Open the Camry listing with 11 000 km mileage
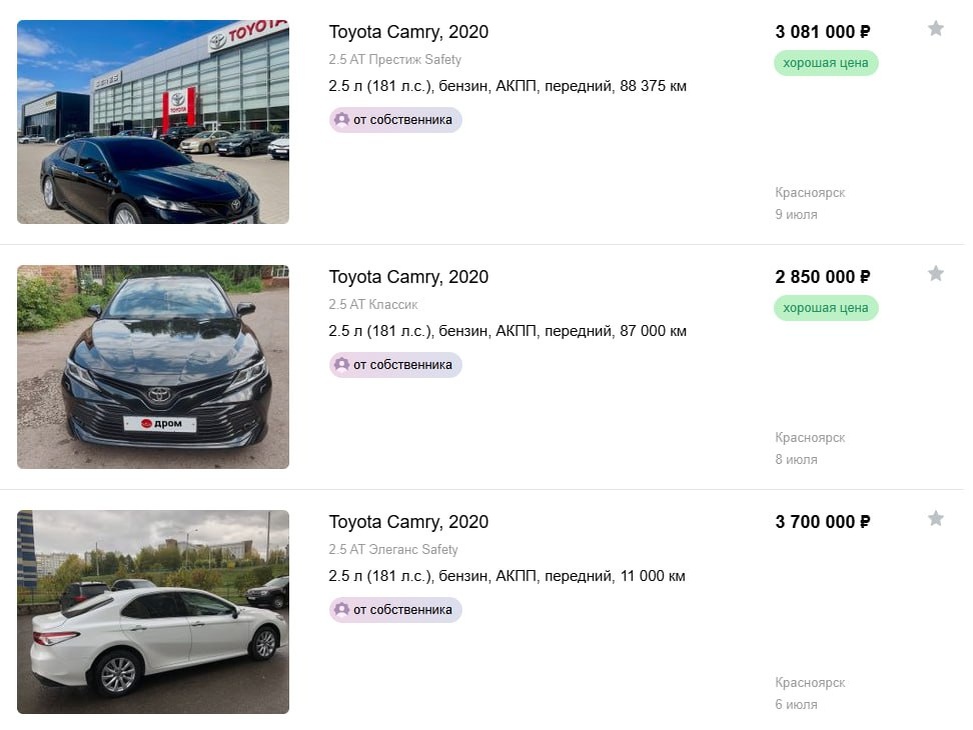The image size is (973, 730). click(x=408, y=522)
